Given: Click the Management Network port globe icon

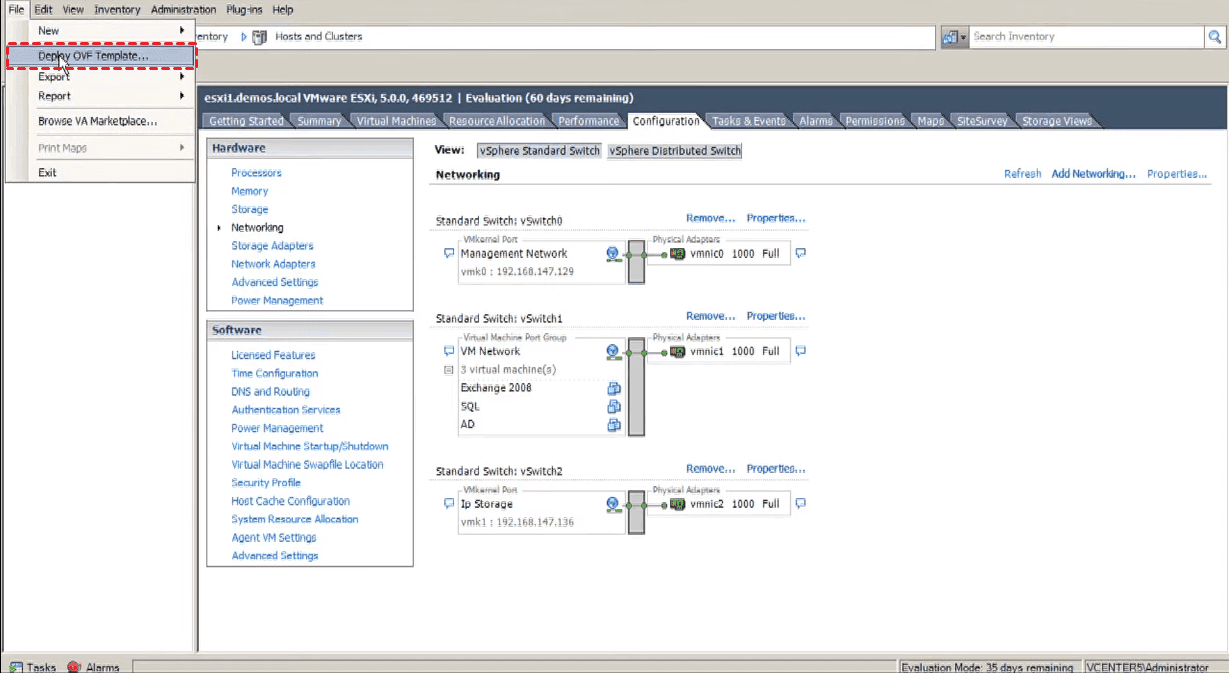Looking at the screenshot, I should tap(613, 254).
